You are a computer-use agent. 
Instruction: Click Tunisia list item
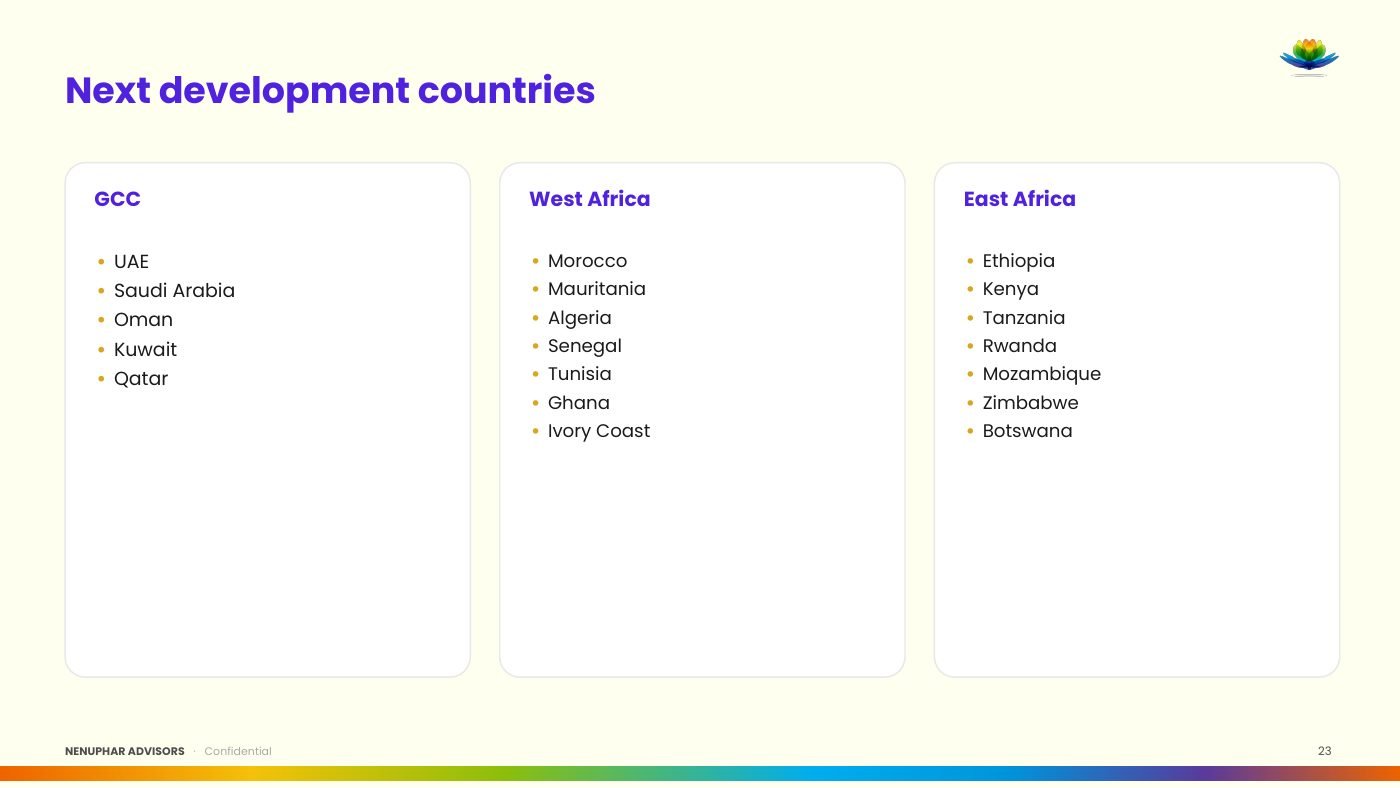coord(579,374)
